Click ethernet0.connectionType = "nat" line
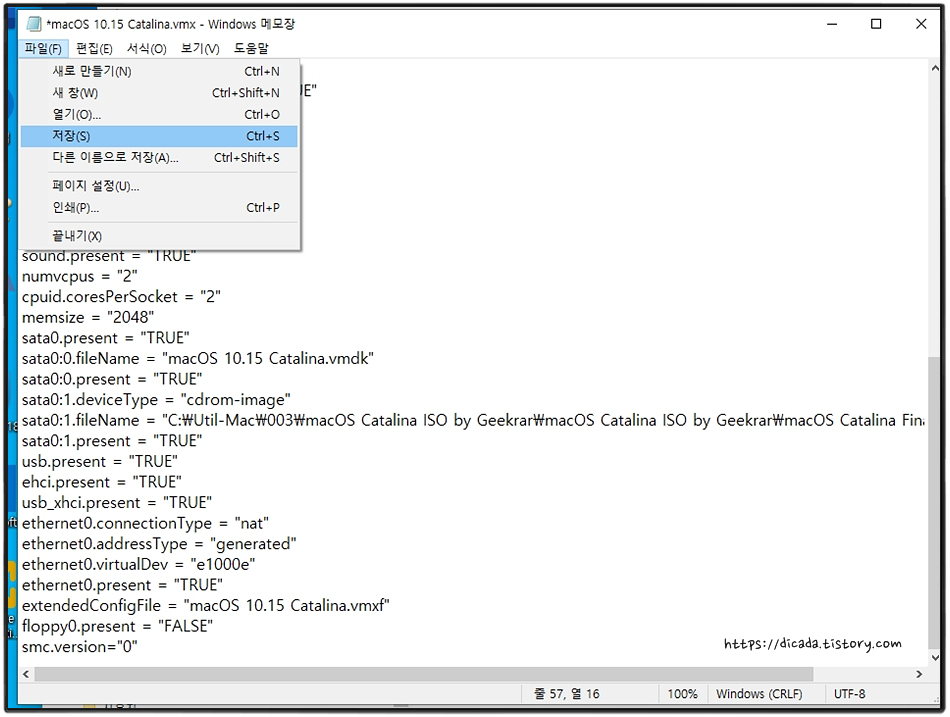This screenshot has width=950, height=717. pyautogui.click(x=145, y=524)
